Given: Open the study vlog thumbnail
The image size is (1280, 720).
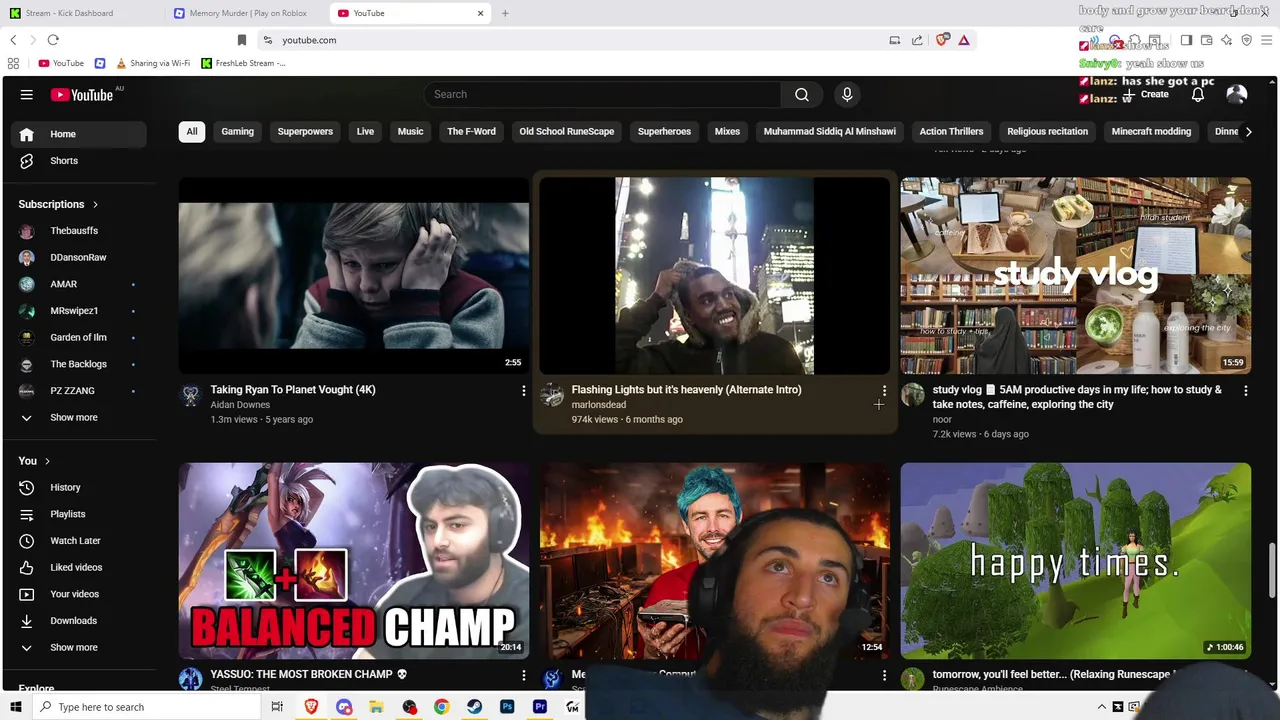Looking at the screenshot, I should (1075, 275).
